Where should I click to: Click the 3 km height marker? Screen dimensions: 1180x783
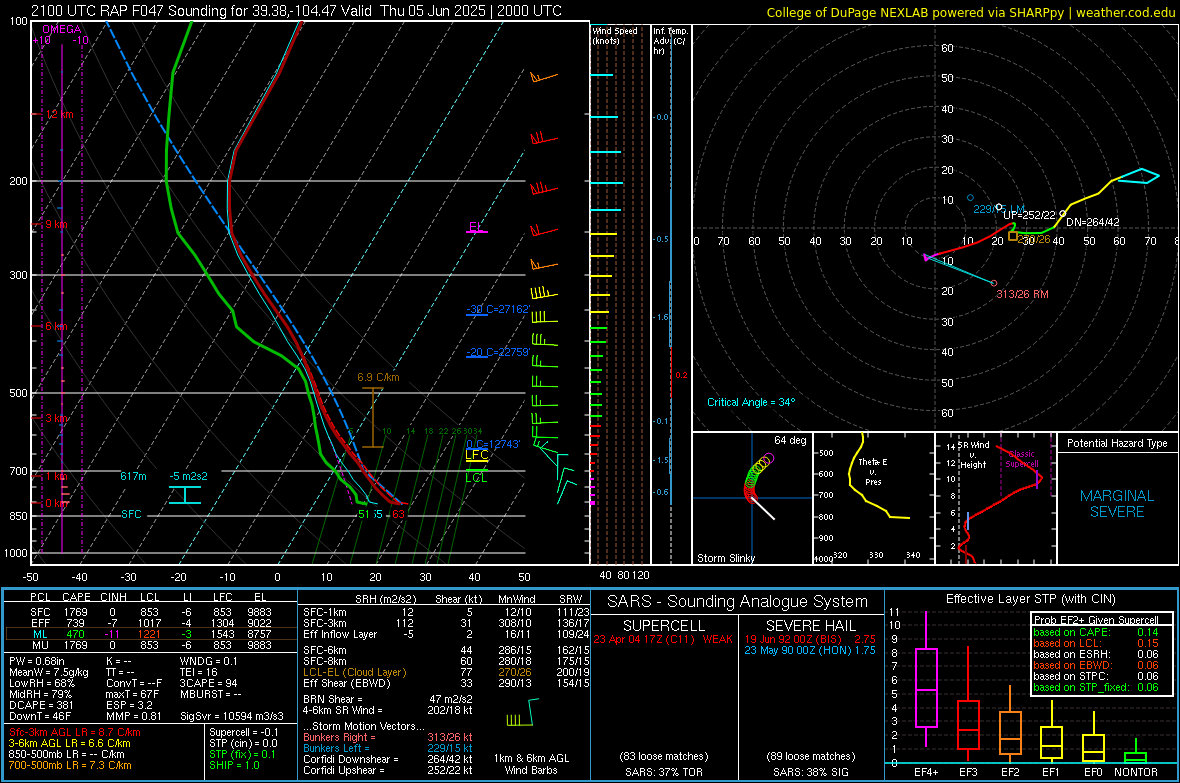[56, 418]
